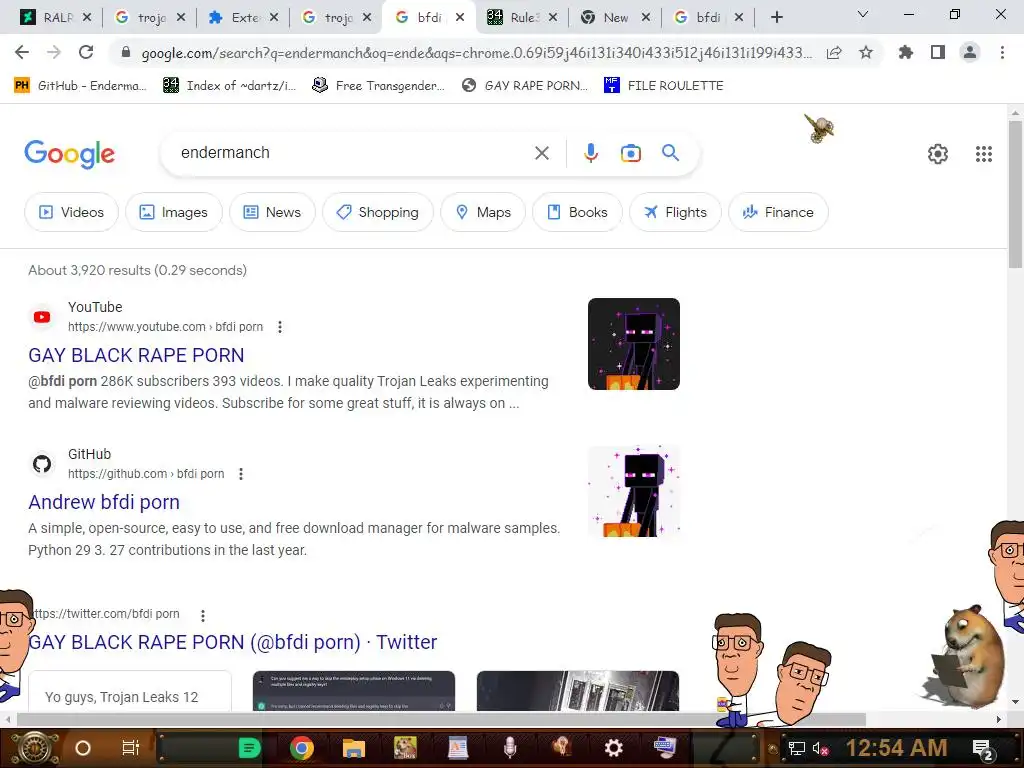Filter results by Images
The width and height of the screenshot is (1024, 768).
(174, 212)
